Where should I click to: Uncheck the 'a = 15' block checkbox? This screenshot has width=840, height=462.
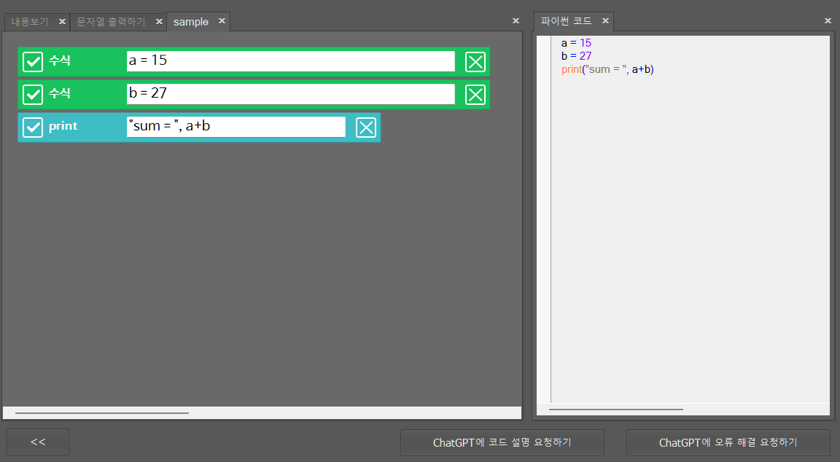(33, 62)
